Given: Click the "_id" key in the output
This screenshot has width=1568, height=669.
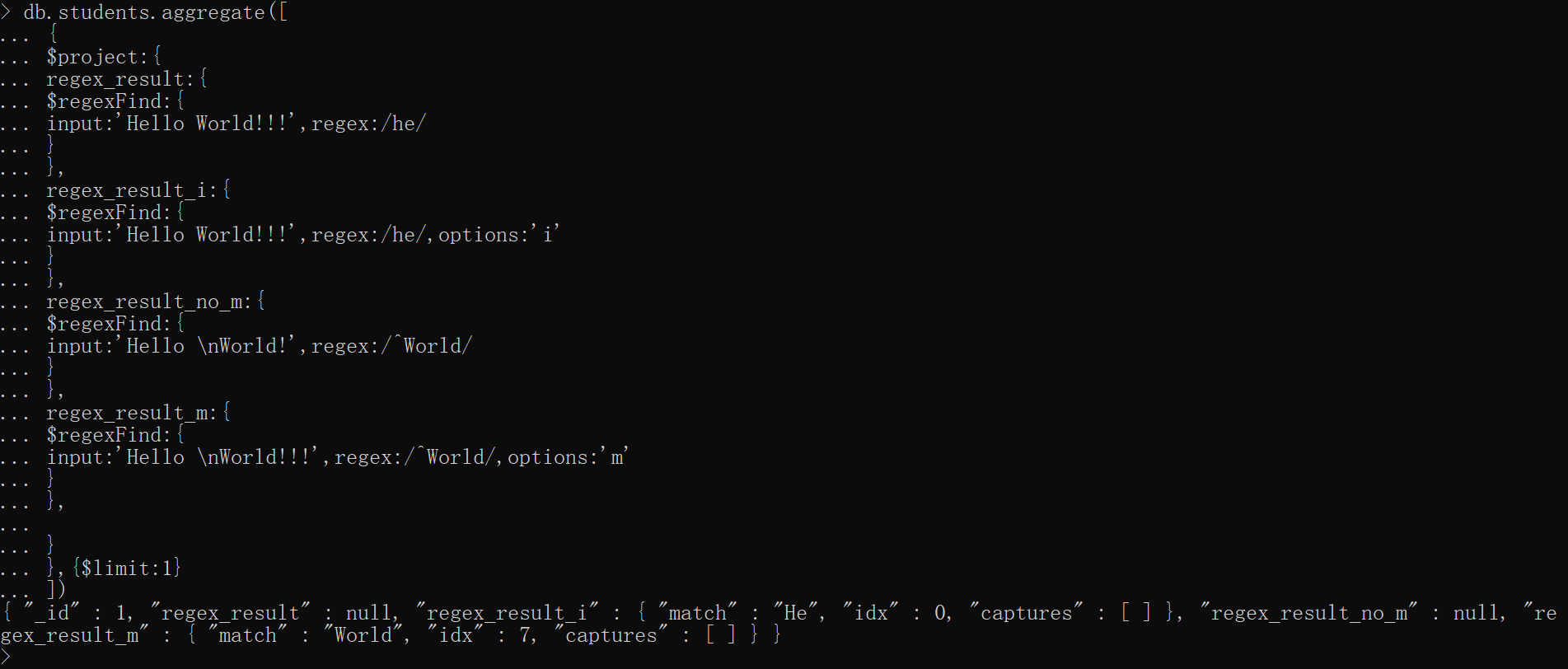Looking at the screenshot, I should (52, 613).
